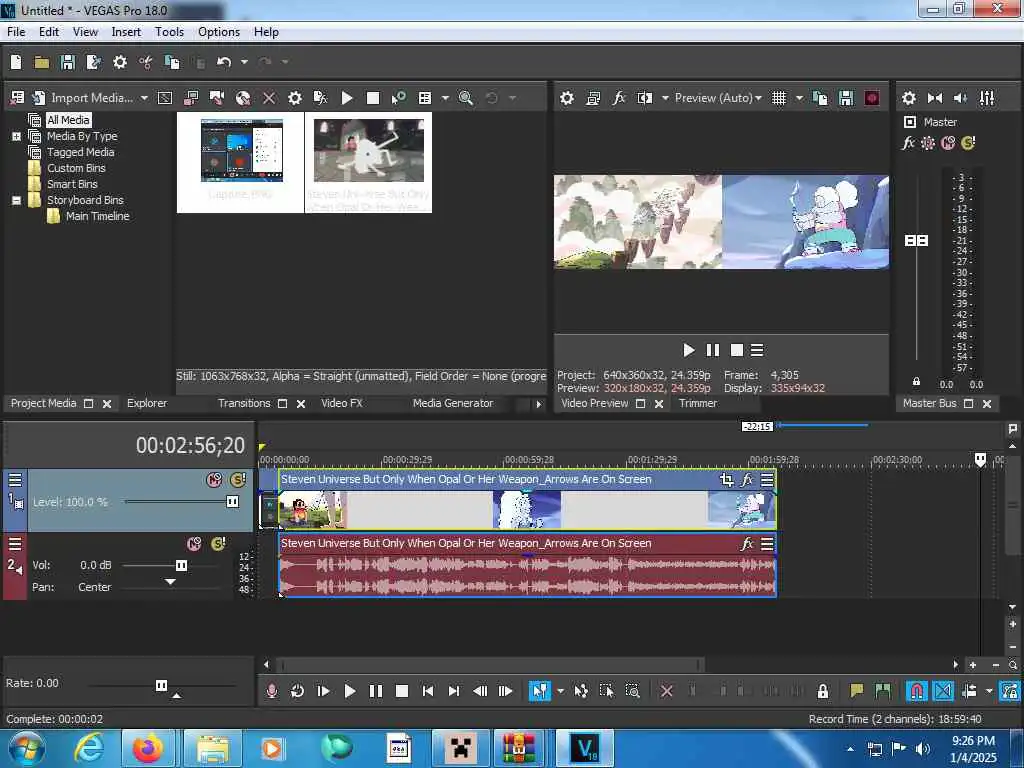The width and height of the screenshot is (1024, 768).
Task: Open the Insert menu
Action: point(126,32)
